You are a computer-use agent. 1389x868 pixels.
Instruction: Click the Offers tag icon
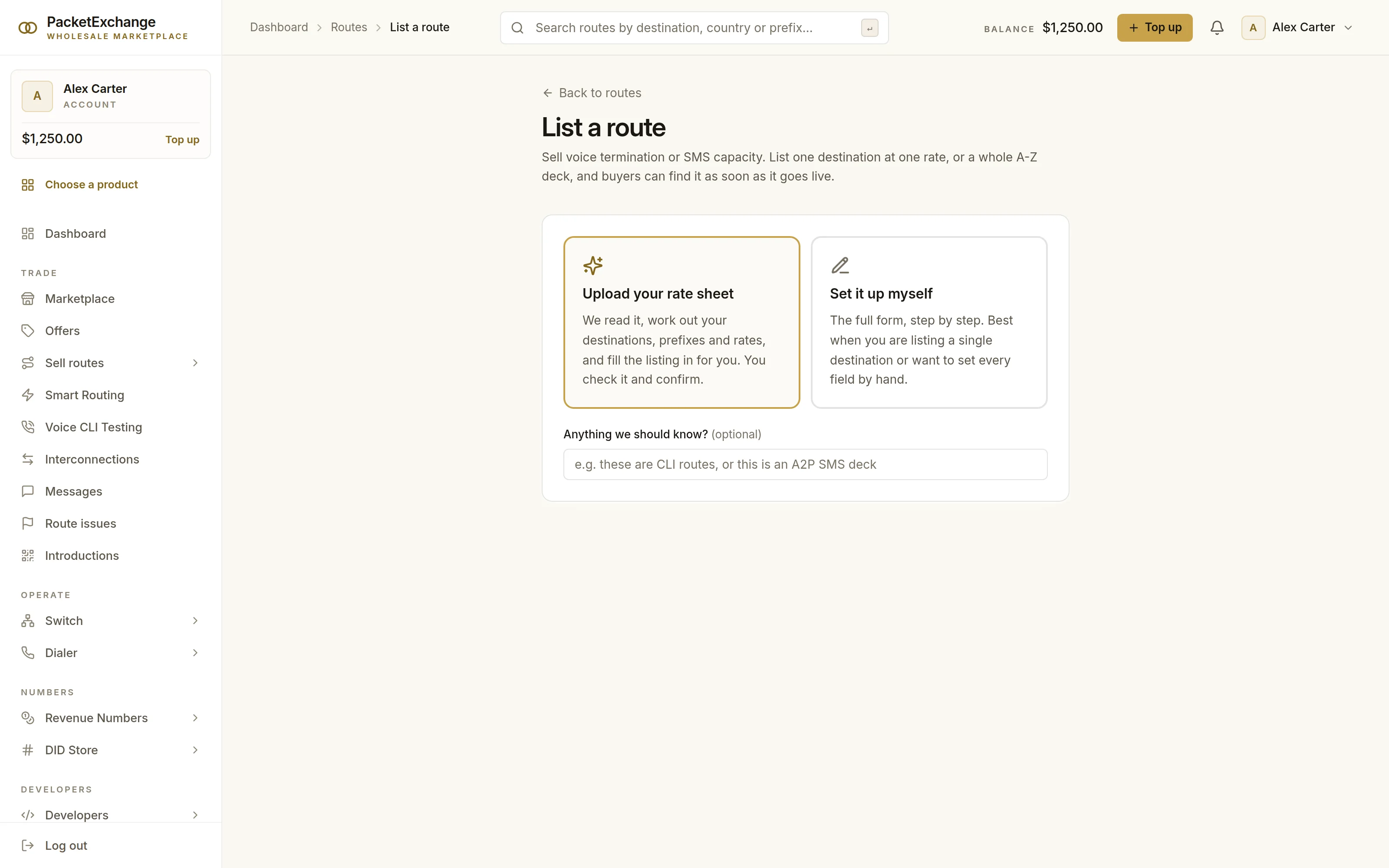click(27, 331)
